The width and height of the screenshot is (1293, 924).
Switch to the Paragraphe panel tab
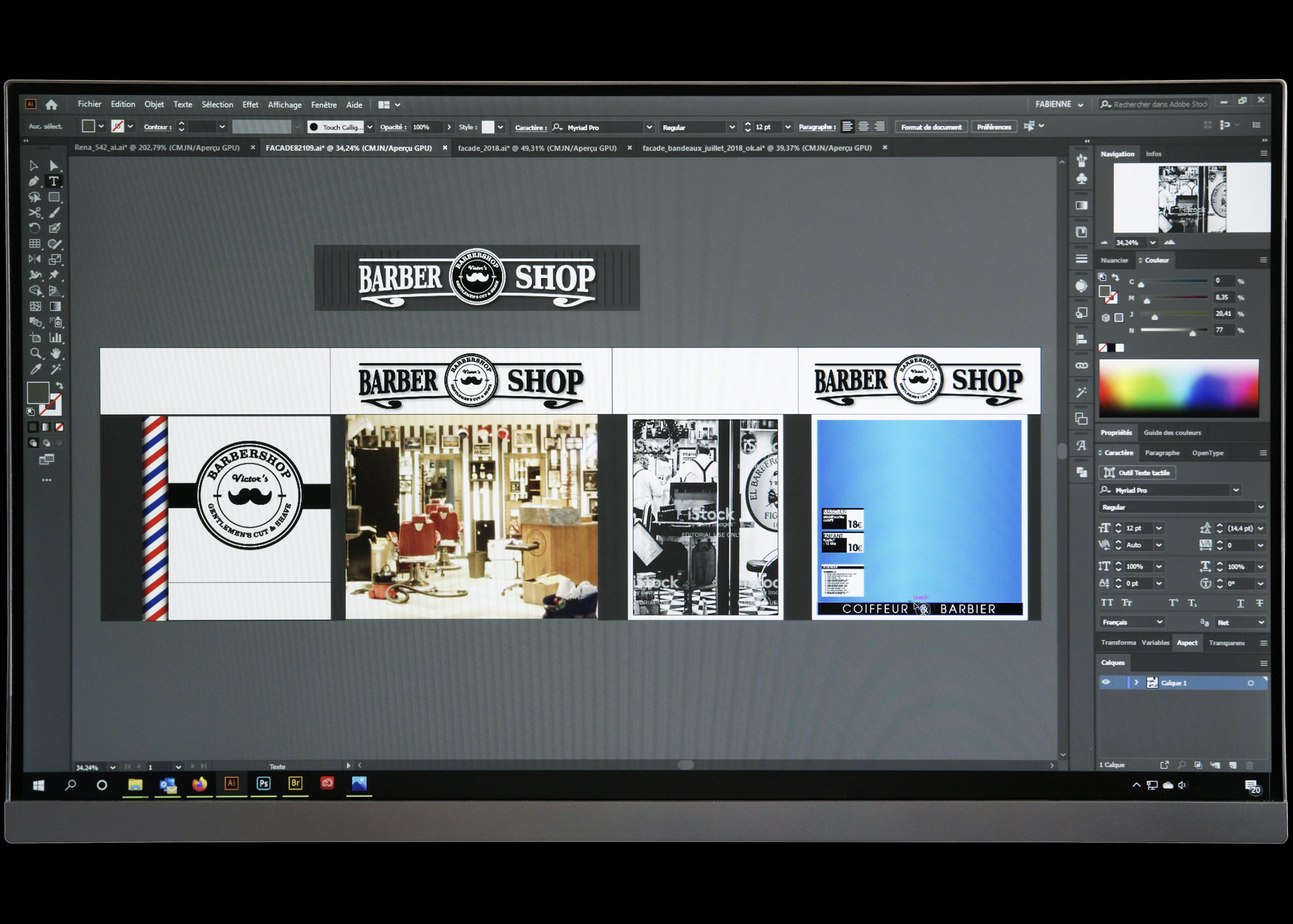(x=1162, y=453)
